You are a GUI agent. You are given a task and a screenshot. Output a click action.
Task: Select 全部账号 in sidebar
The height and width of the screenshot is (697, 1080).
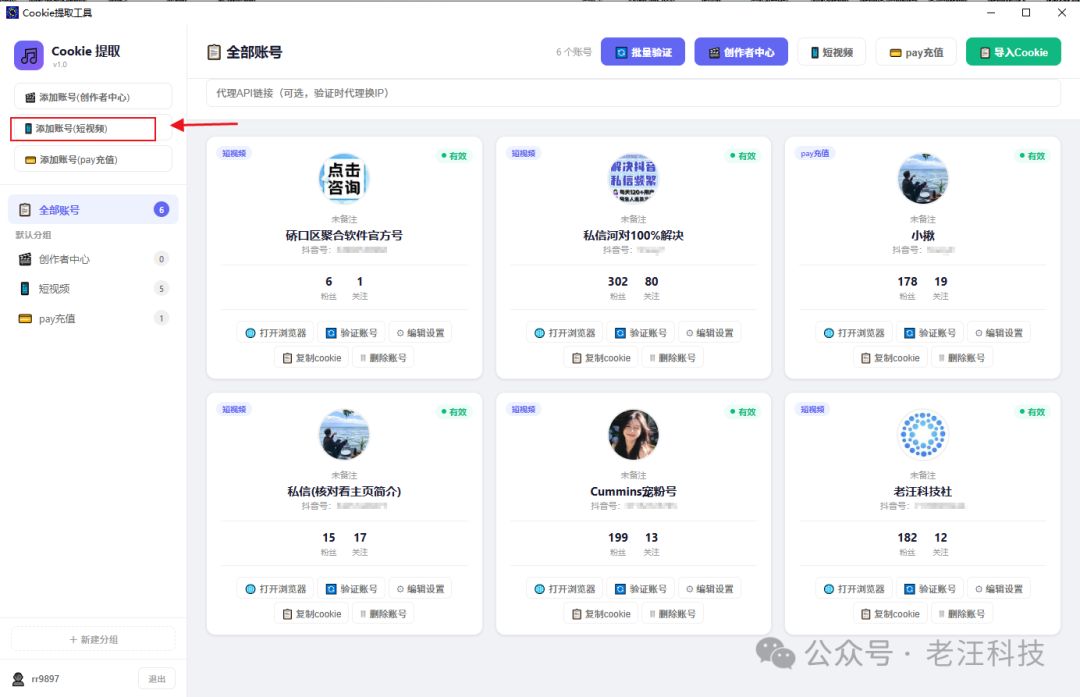point(93,209)
